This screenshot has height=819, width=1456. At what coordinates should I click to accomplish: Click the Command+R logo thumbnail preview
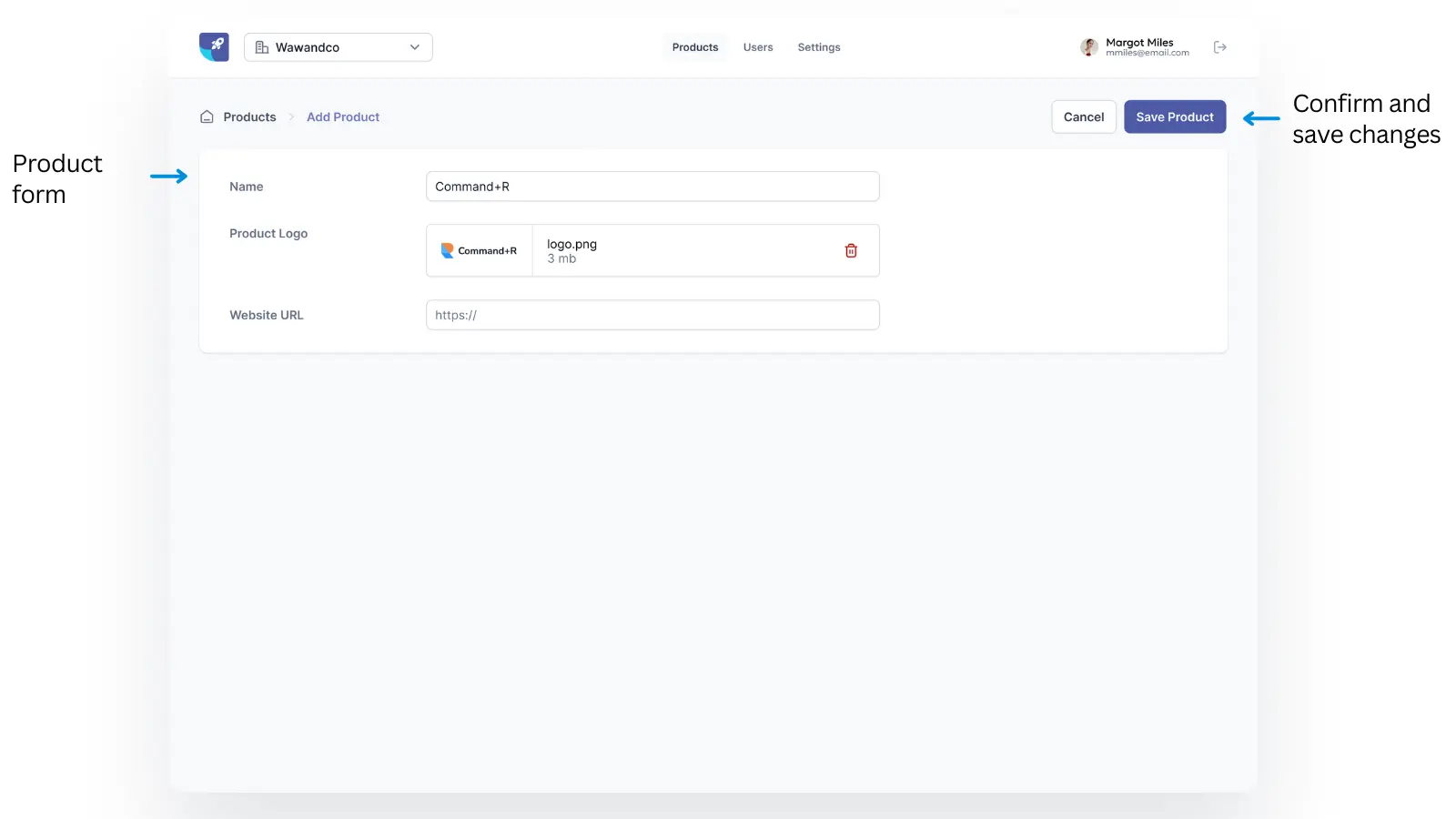tap(480, 250)
